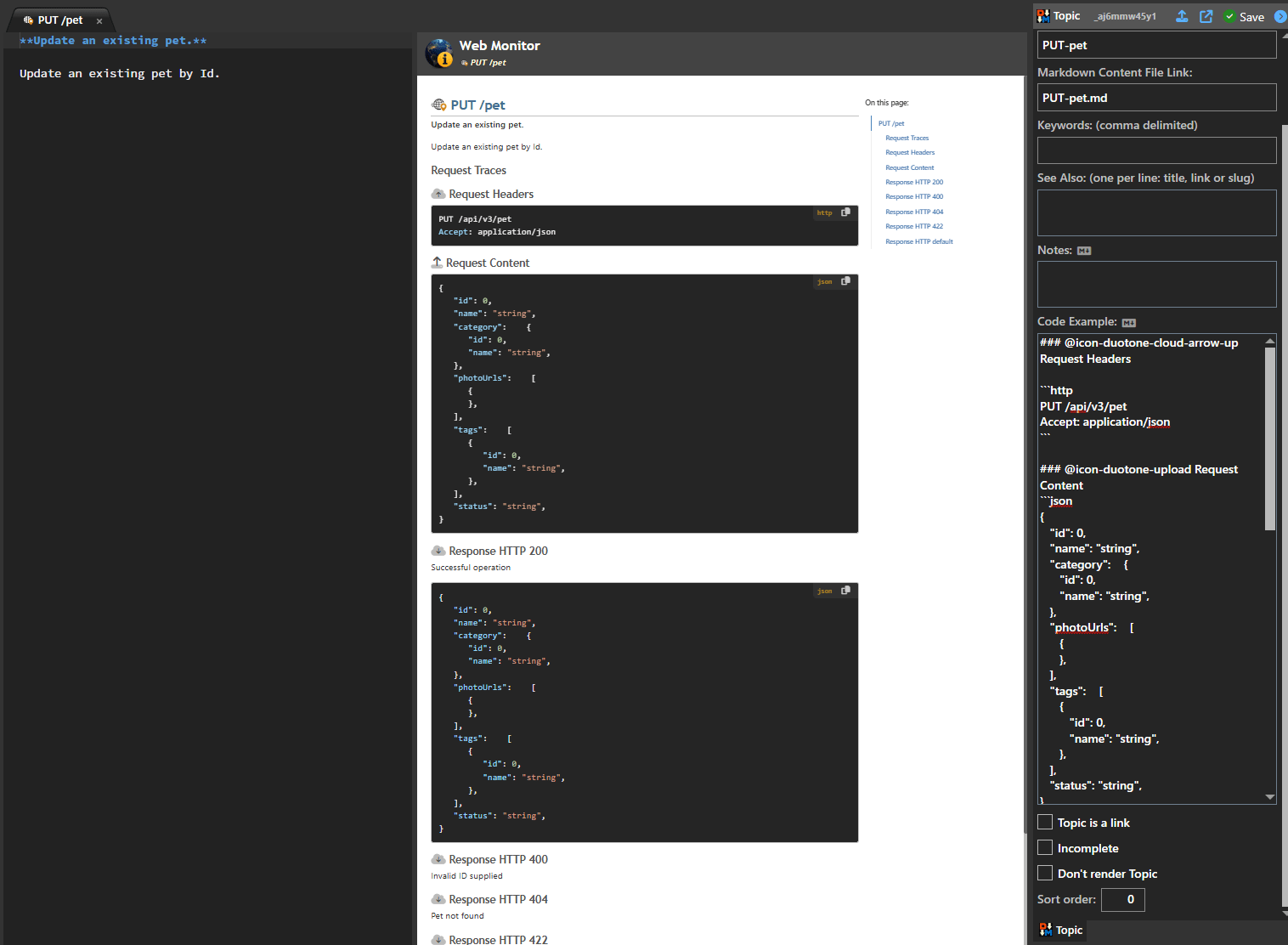Click the Markdown icon next to Code Example
Image resolution: width=1288 pixels, height=945 pixels.
[1129, 323]
